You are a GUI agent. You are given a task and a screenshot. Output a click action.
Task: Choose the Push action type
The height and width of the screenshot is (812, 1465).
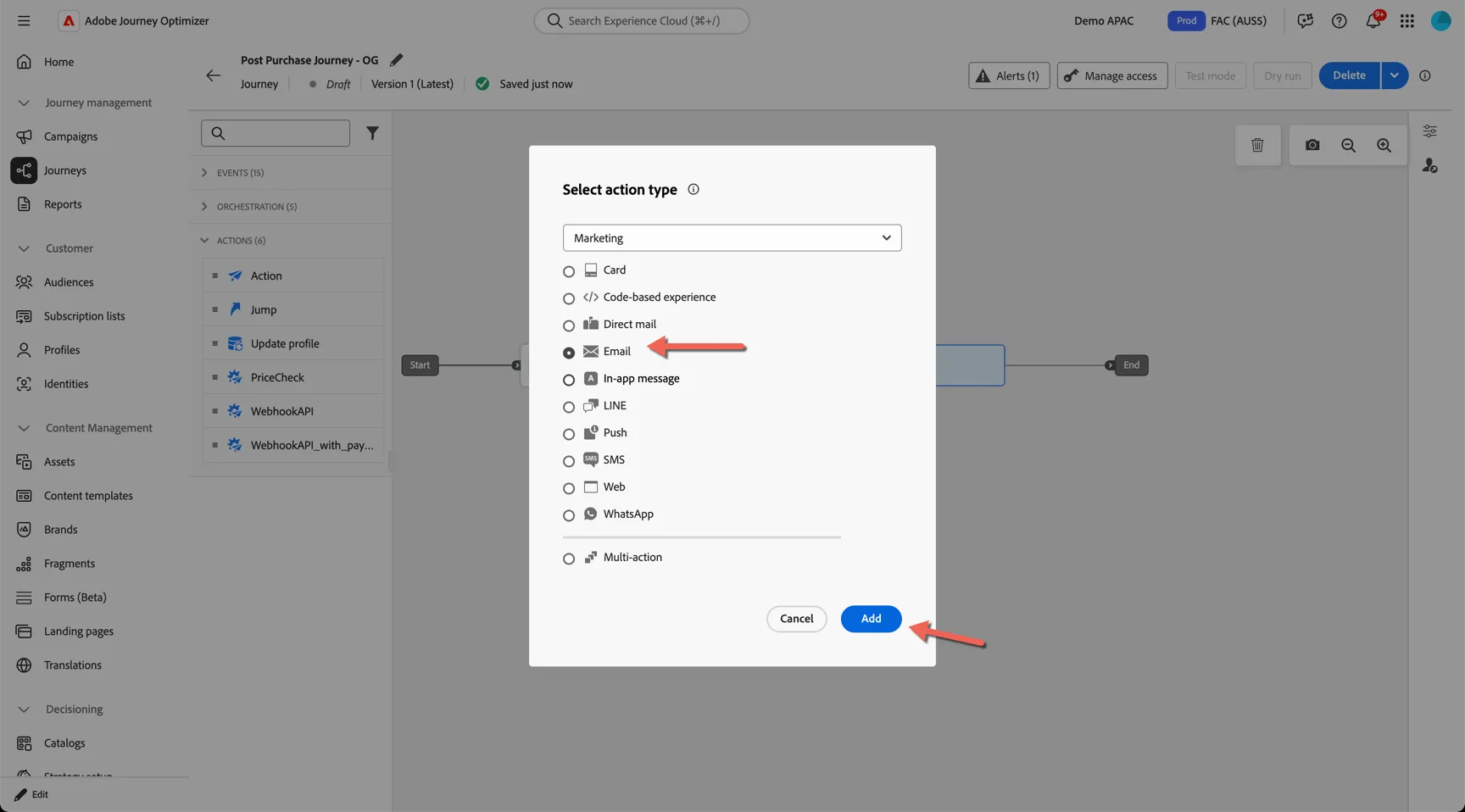[x=569, y=434]
